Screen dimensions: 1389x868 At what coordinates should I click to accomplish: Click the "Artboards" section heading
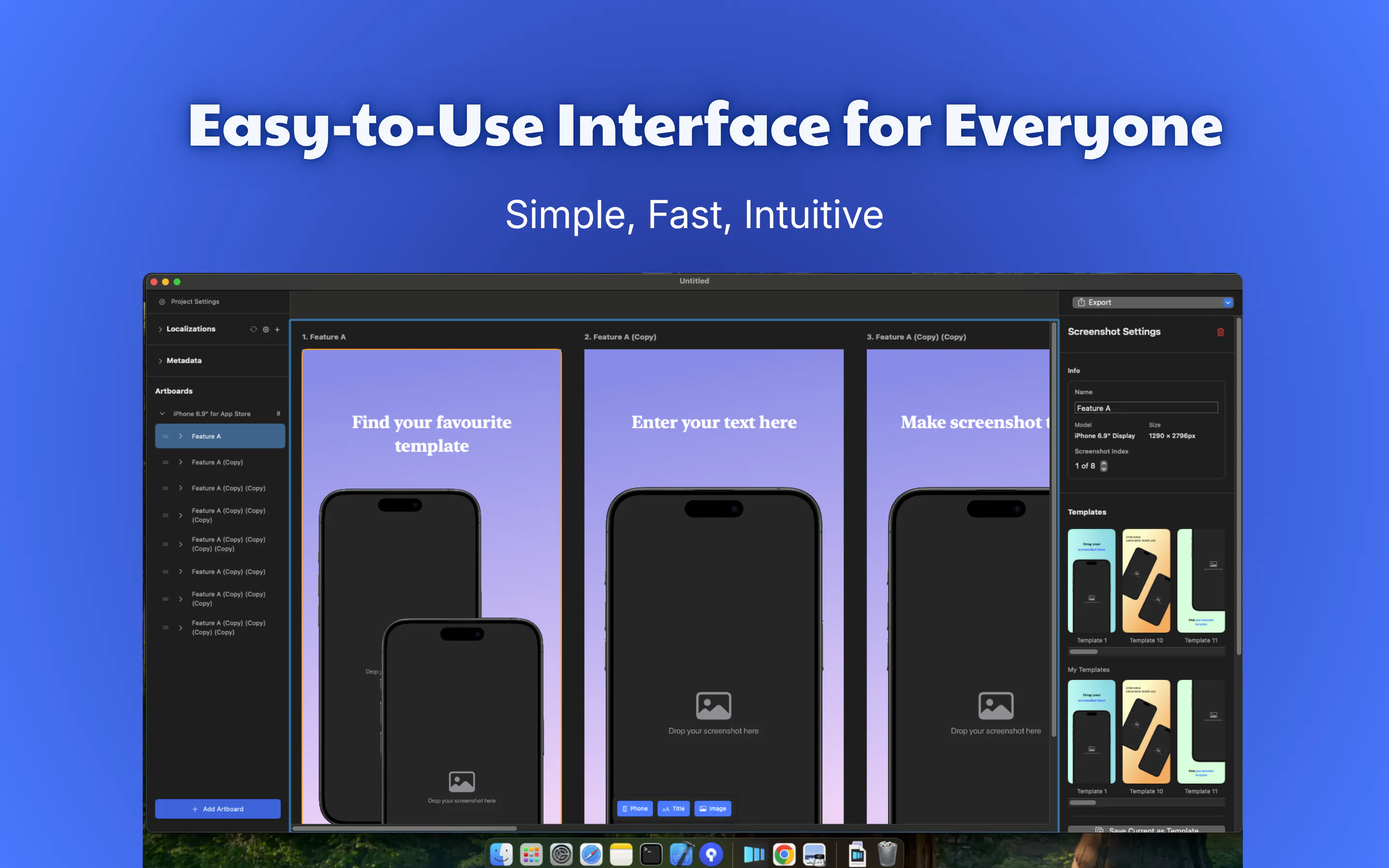coord(174,391)
